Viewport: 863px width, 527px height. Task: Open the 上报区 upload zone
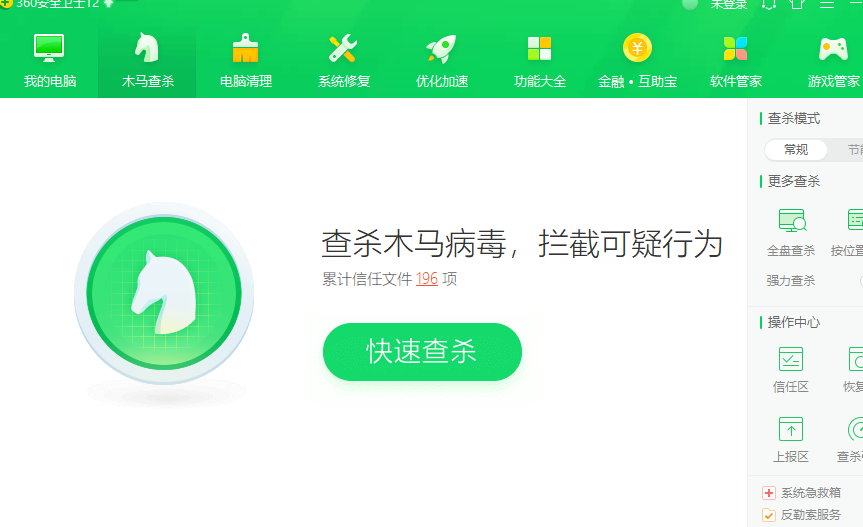(x=791, y=440)
